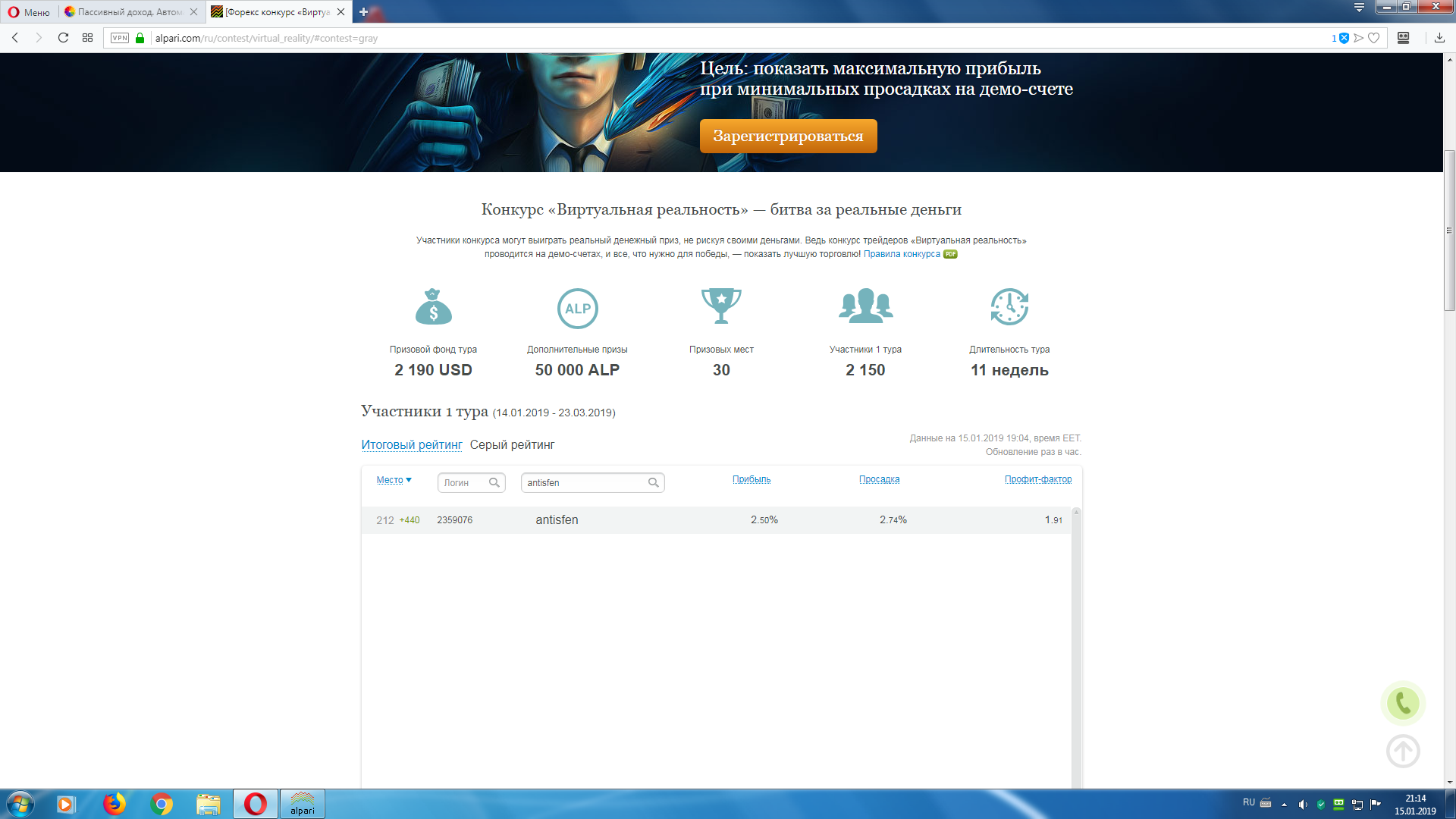Screen dimensions: 1456x819
Task: Click the results table vertical scrollbar
Action: [1076, 645]
